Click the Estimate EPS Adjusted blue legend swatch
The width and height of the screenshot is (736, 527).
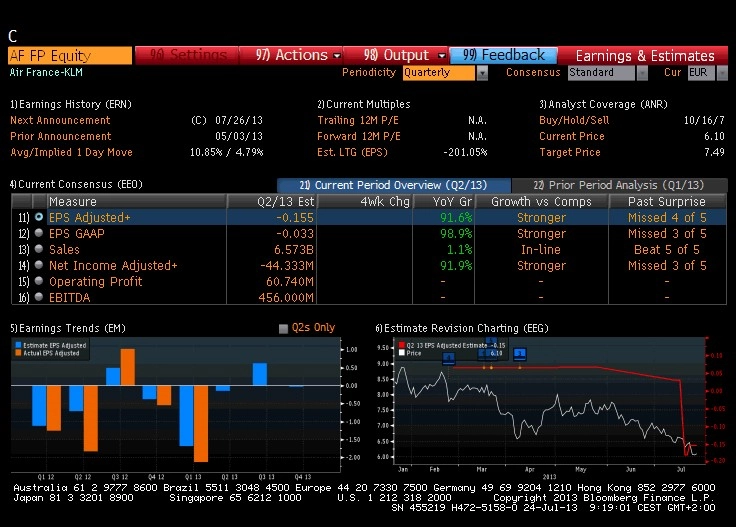(18, 345)
